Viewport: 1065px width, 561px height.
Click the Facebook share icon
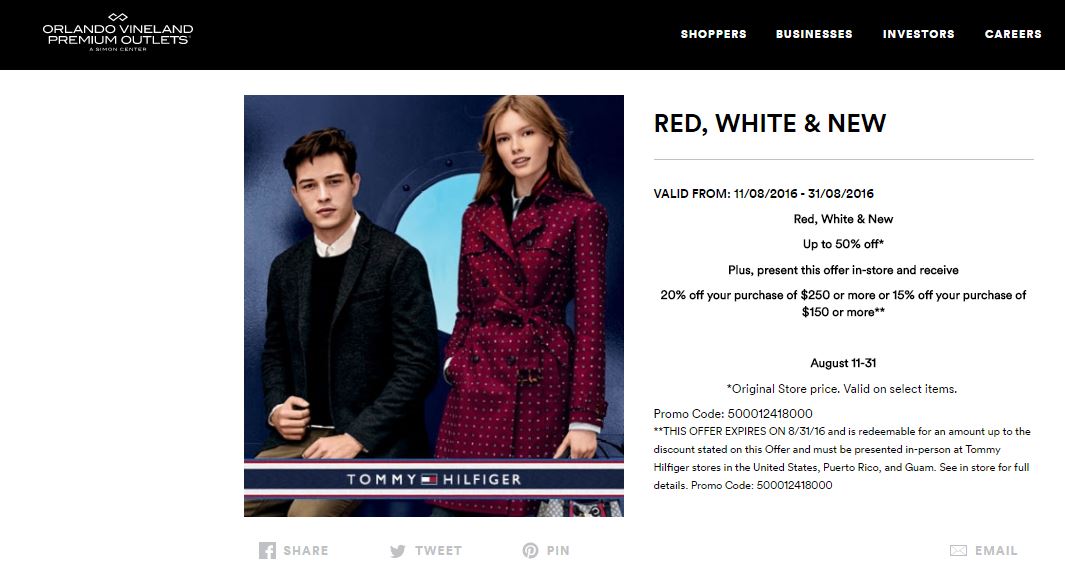click(268, 551)
